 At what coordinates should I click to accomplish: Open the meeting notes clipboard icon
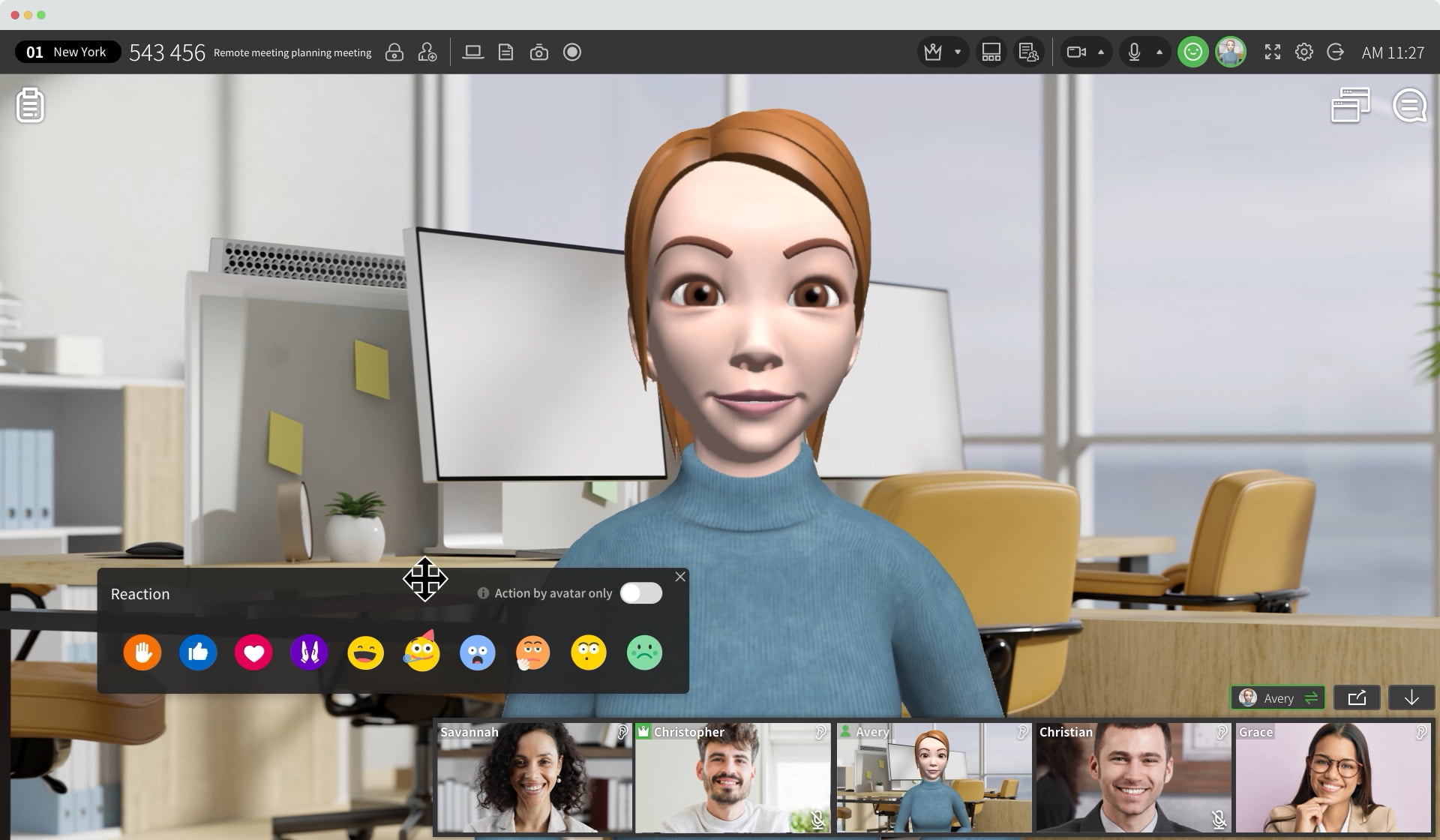30,105
